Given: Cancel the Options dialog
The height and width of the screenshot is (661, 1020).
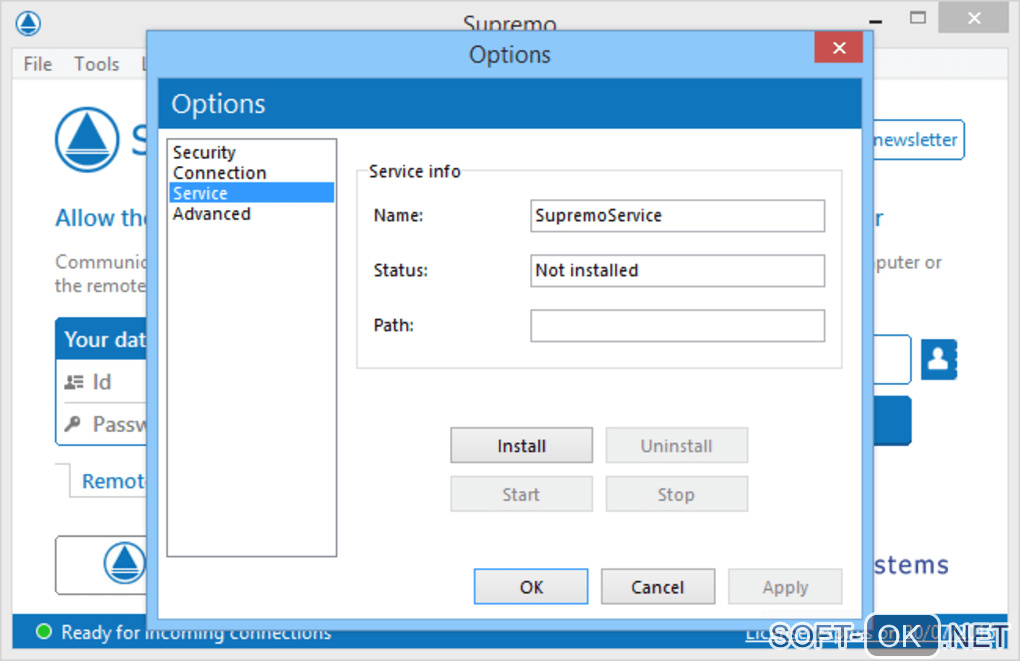Looking at the screenshot, I should coord(658,587).
